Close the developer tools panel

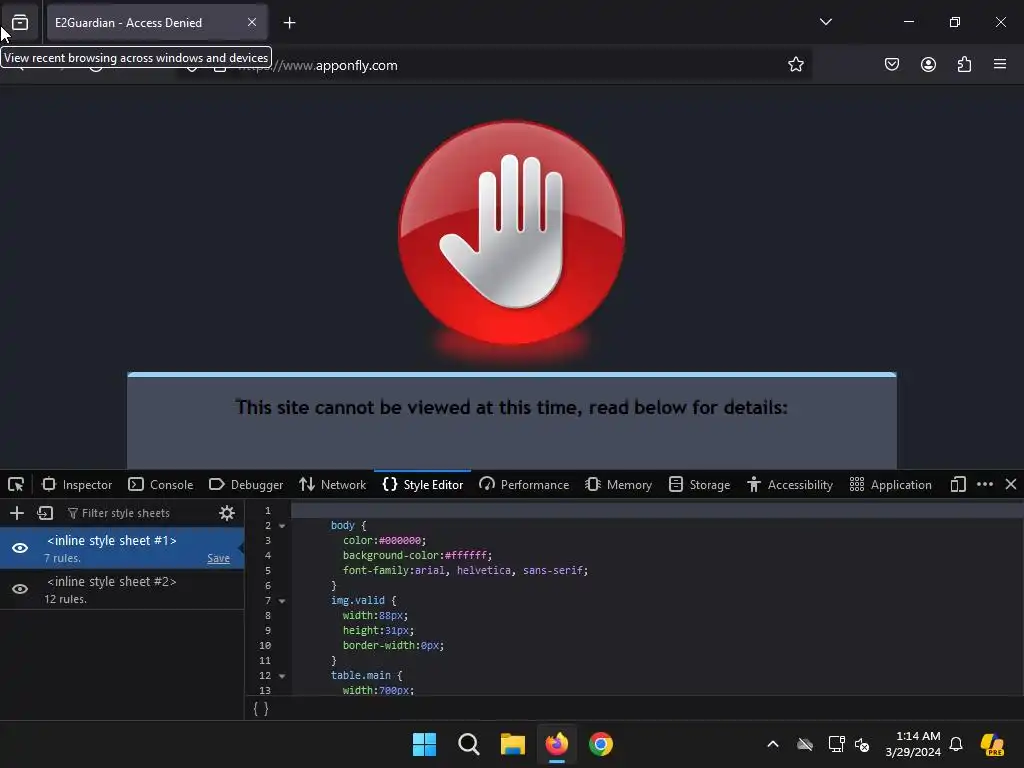(x=1011, y=485)
